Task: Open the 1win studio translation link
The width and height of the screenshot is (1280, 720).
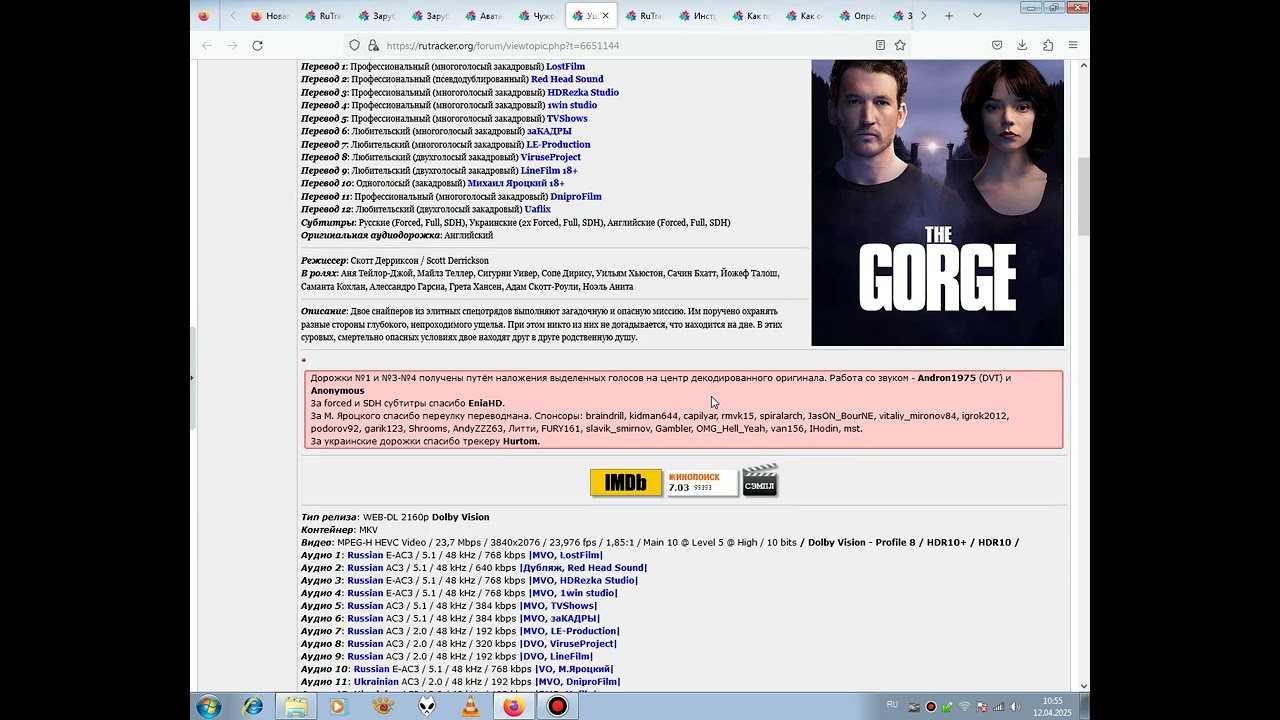Action: (572, 105)
